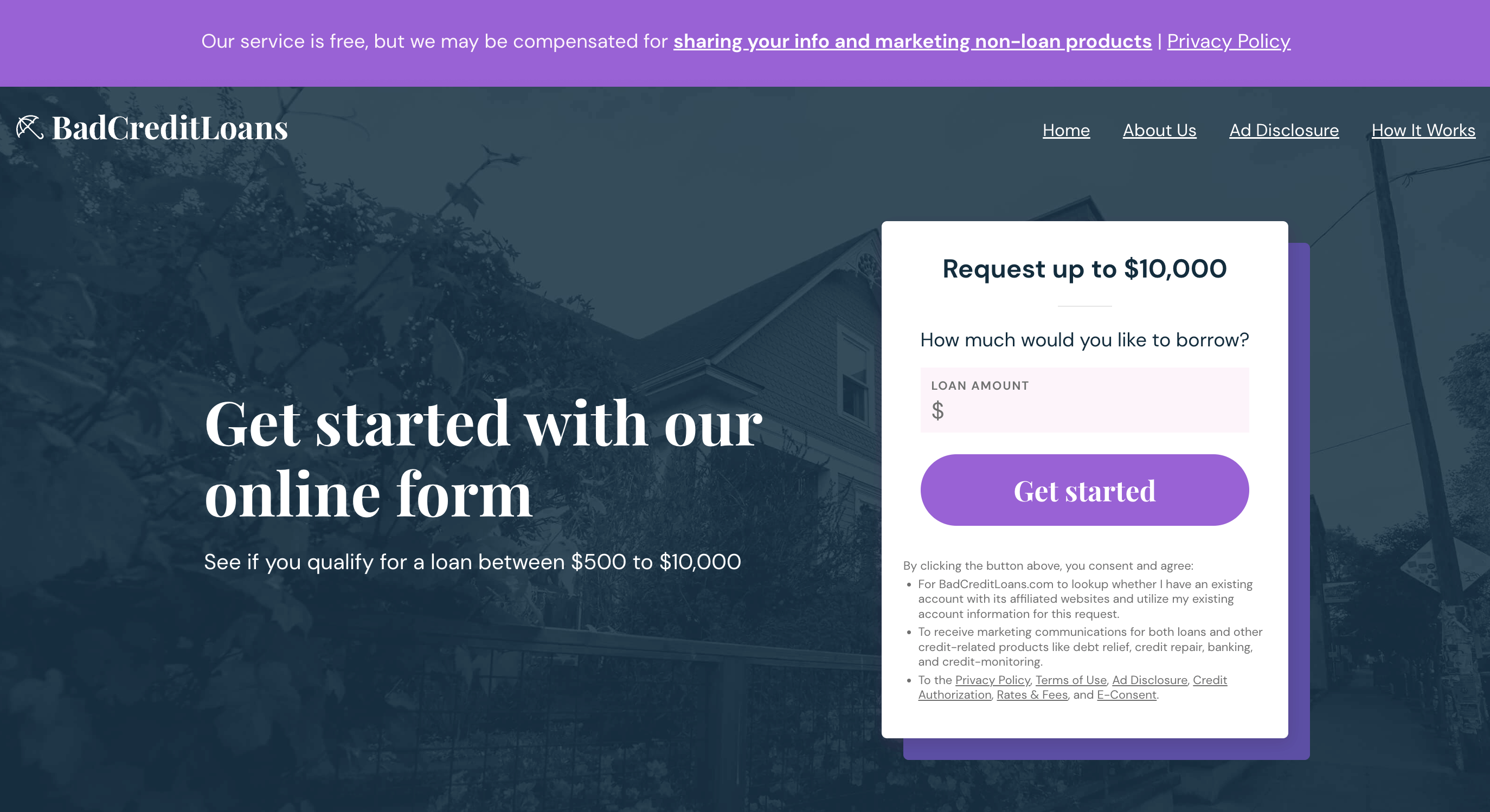Open the How It Works navigation page
1490x812 pixels.
[1423, 129]
